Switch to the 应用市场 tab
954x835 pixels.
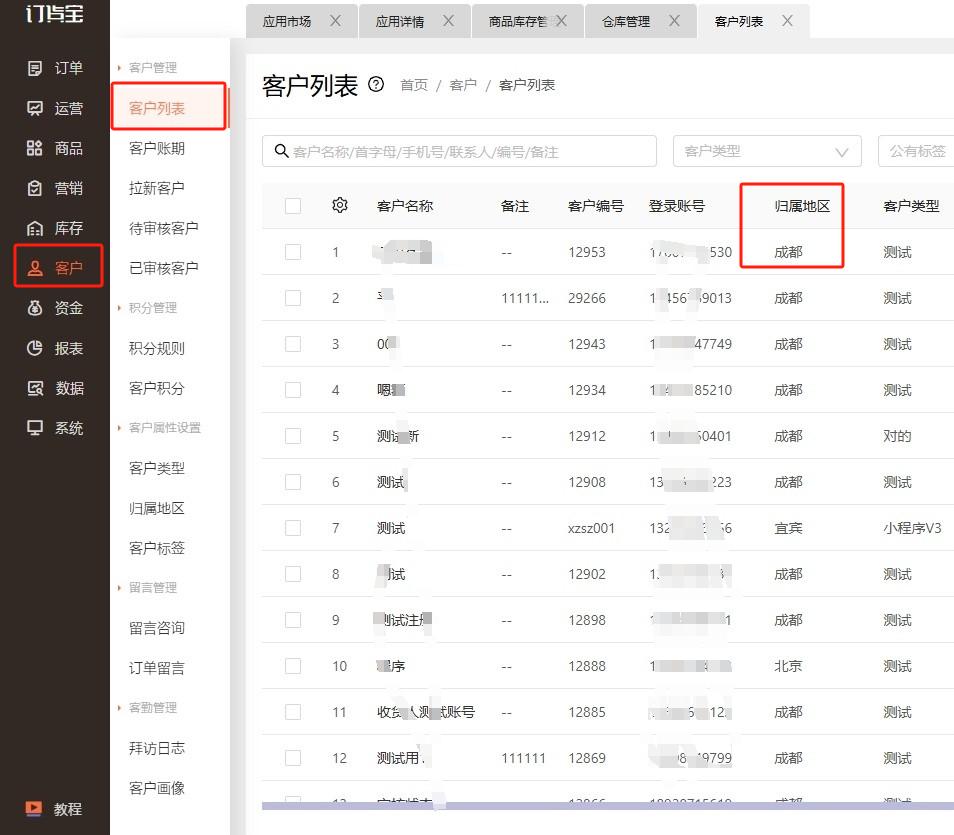[x=287, y=21]
